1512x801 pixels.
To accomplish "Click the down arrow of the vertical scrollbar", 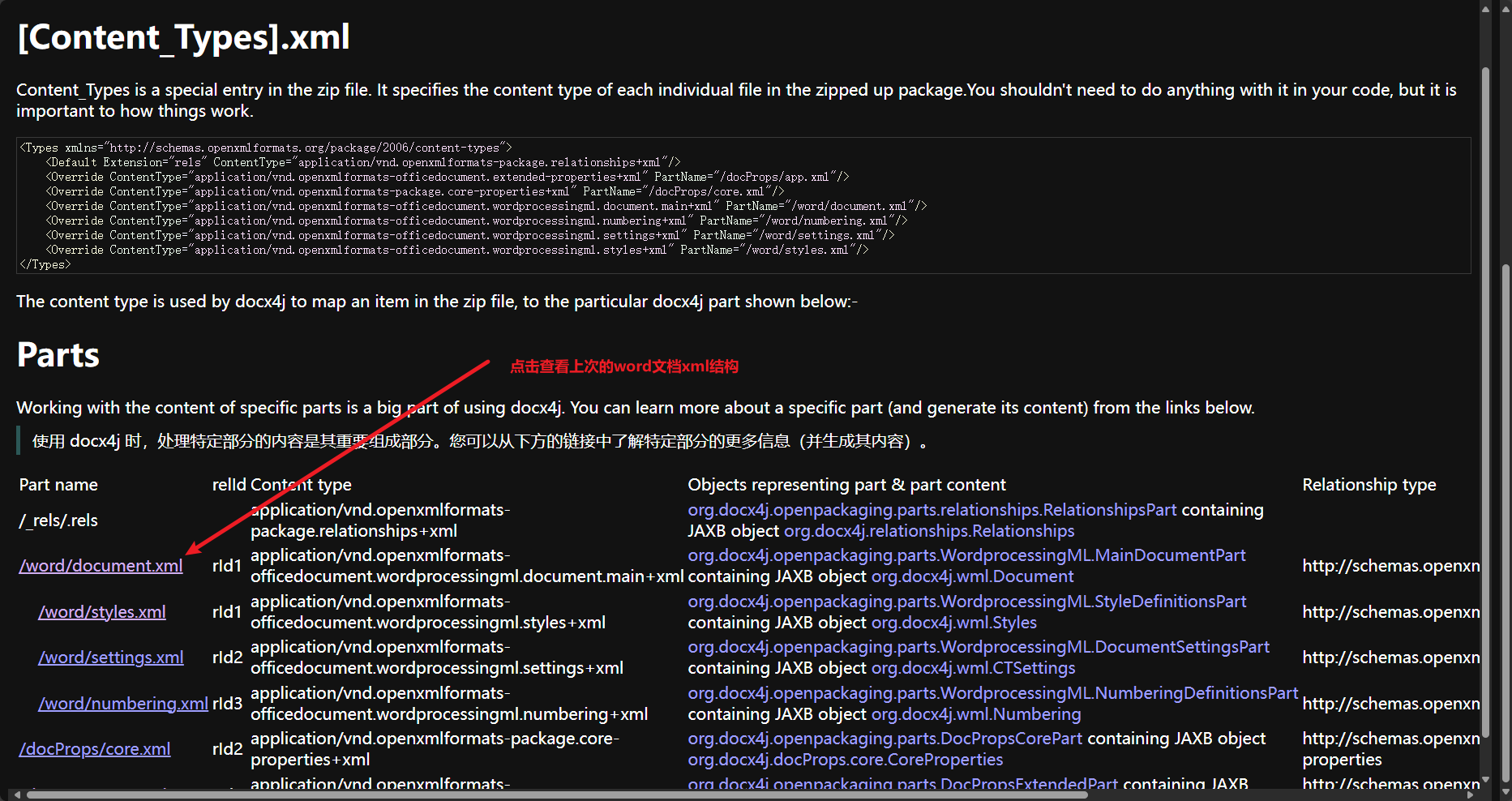I will [1485, 780].
